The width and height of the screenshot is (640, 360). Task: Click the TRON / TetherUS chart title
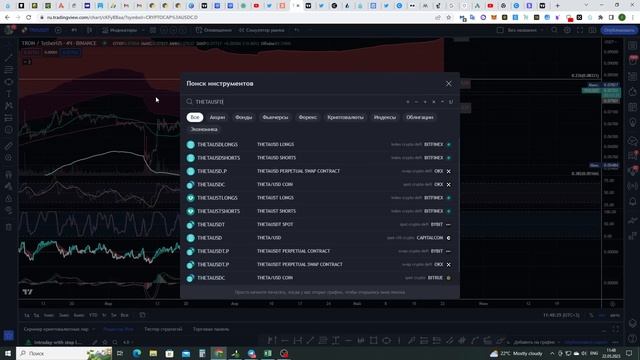(x=59, y=43)
